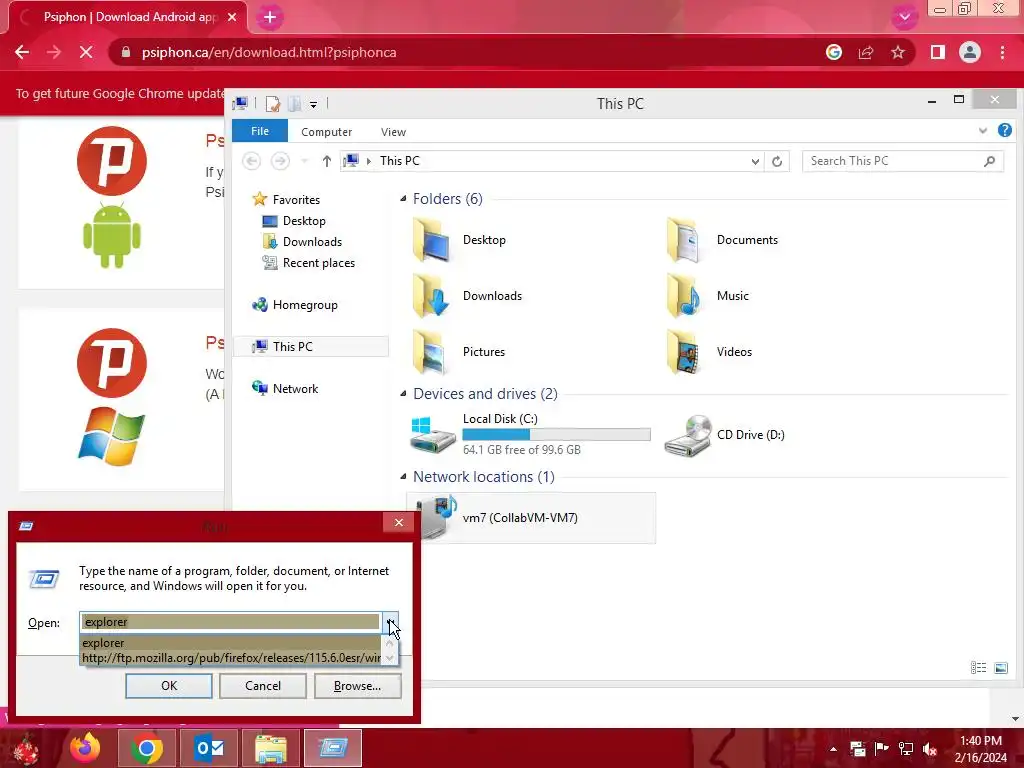Select Local Disk (C:) drive
Viewport: 1024px width, 768px height.
pos(530,434)
